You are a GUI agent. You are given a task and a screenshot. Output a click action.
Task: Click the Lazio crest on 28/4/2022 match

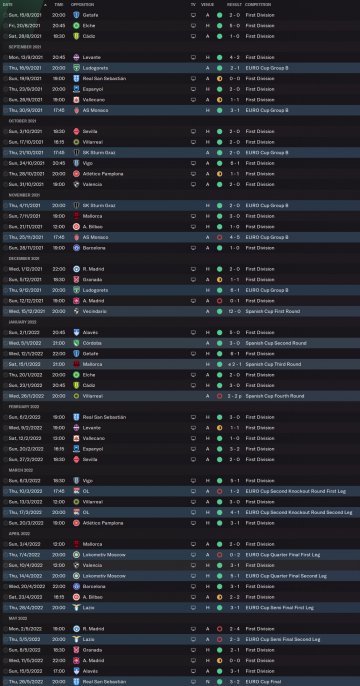[76, 608]
